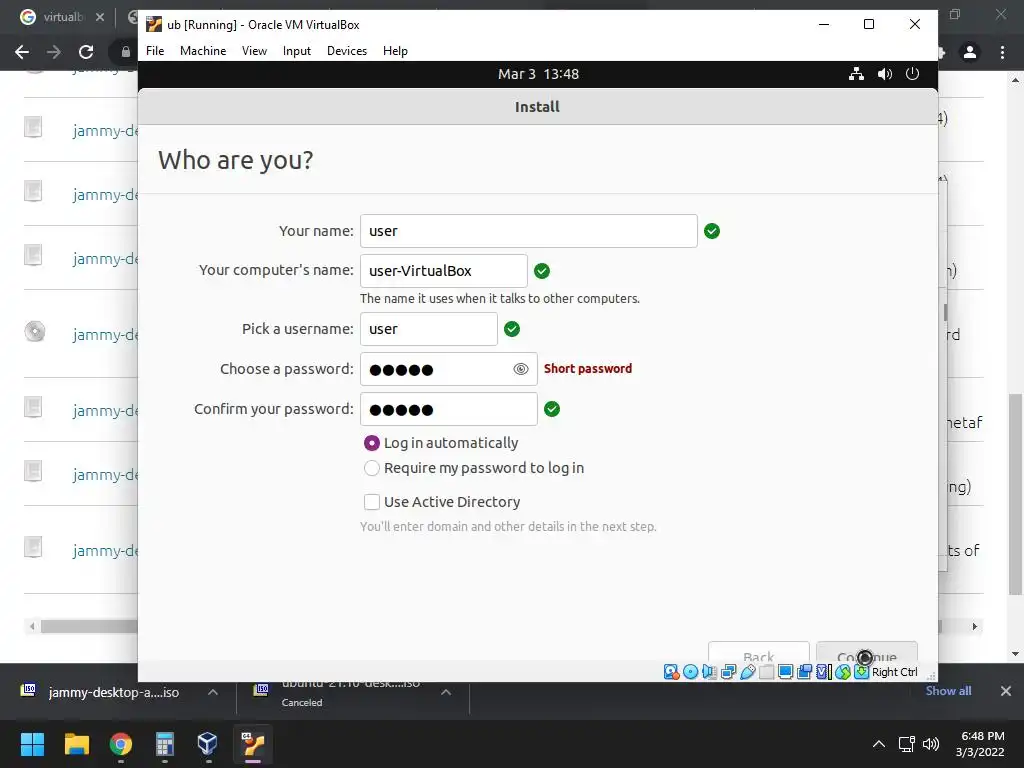Click the USB devices indicator in VirtualBox status bar
This screenshot has height=768, width=1024.
coord(748,672)
